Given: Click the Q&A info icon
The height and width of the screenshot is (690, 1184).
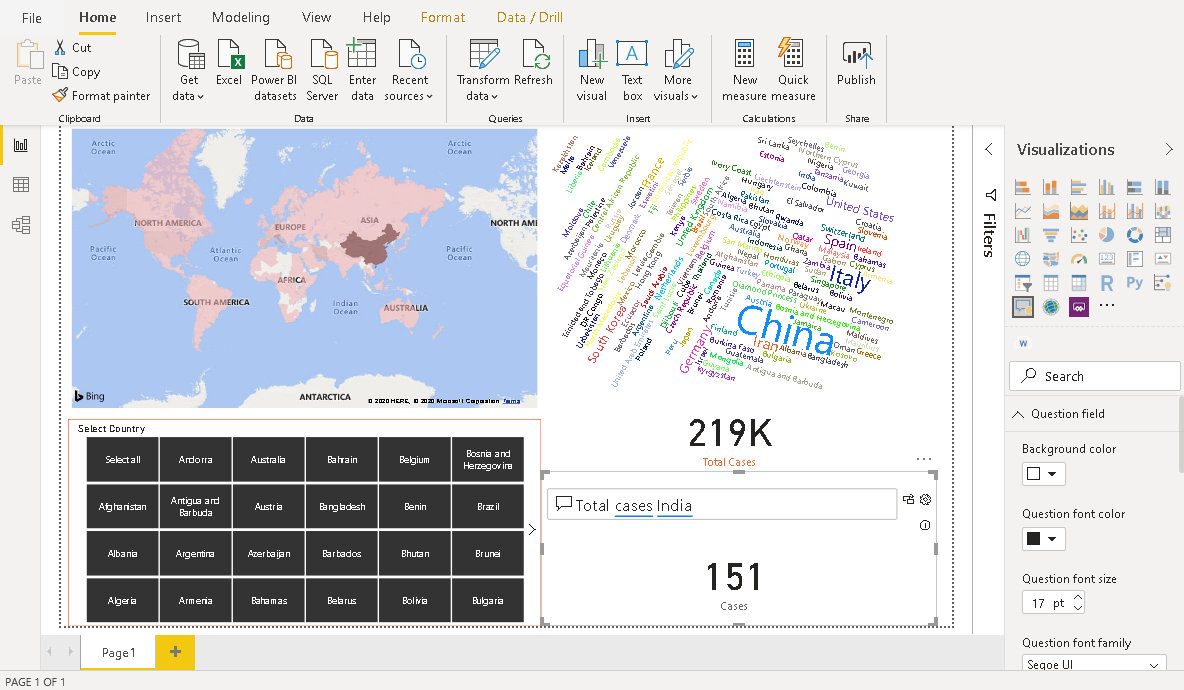Looking at the screenshot, I should coord(925,525).
